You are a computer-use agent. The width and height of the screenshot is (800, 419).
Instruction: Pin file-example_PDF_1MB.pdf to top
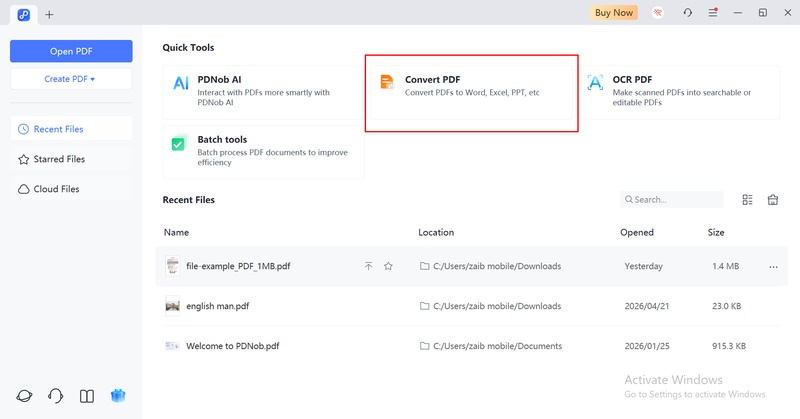pos(368,266)
